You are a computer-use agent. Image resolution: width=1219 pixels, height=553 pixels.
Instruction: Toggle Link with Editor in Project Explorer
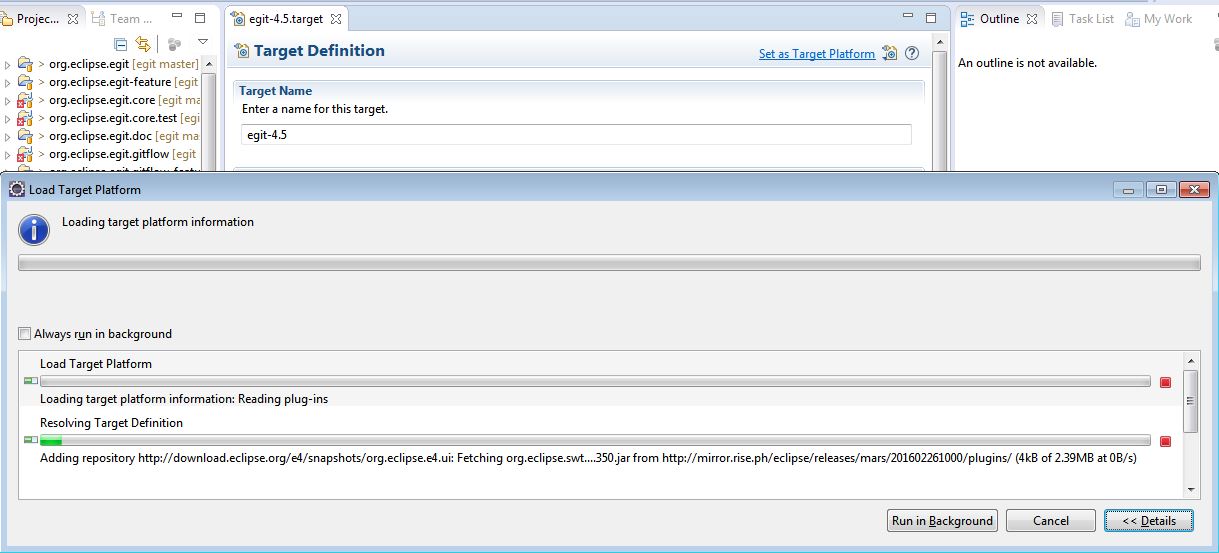coord(143,44)
